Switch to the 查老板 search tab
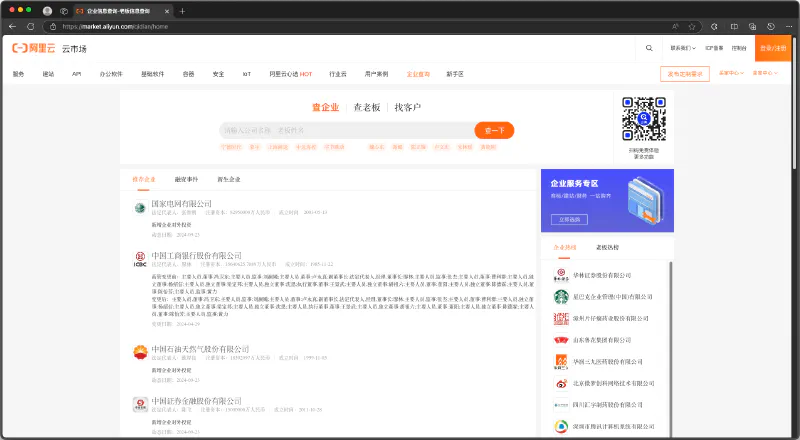Viewport: 800px width, 440px height. coord(367,107)
